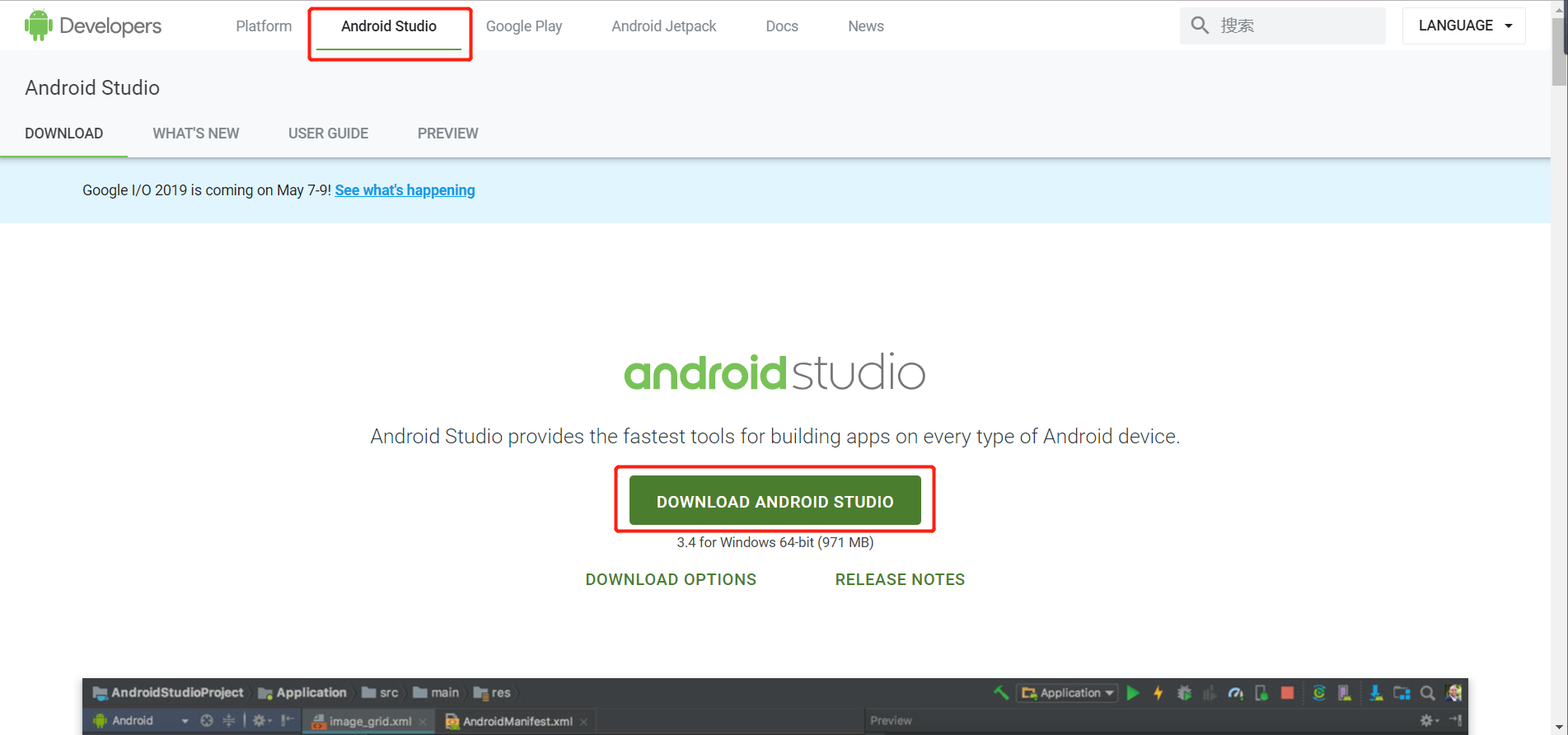Click the magnifier icon in the search box
The width and height of the screenshot is (1568, 735).
[x=1200, y=26]
